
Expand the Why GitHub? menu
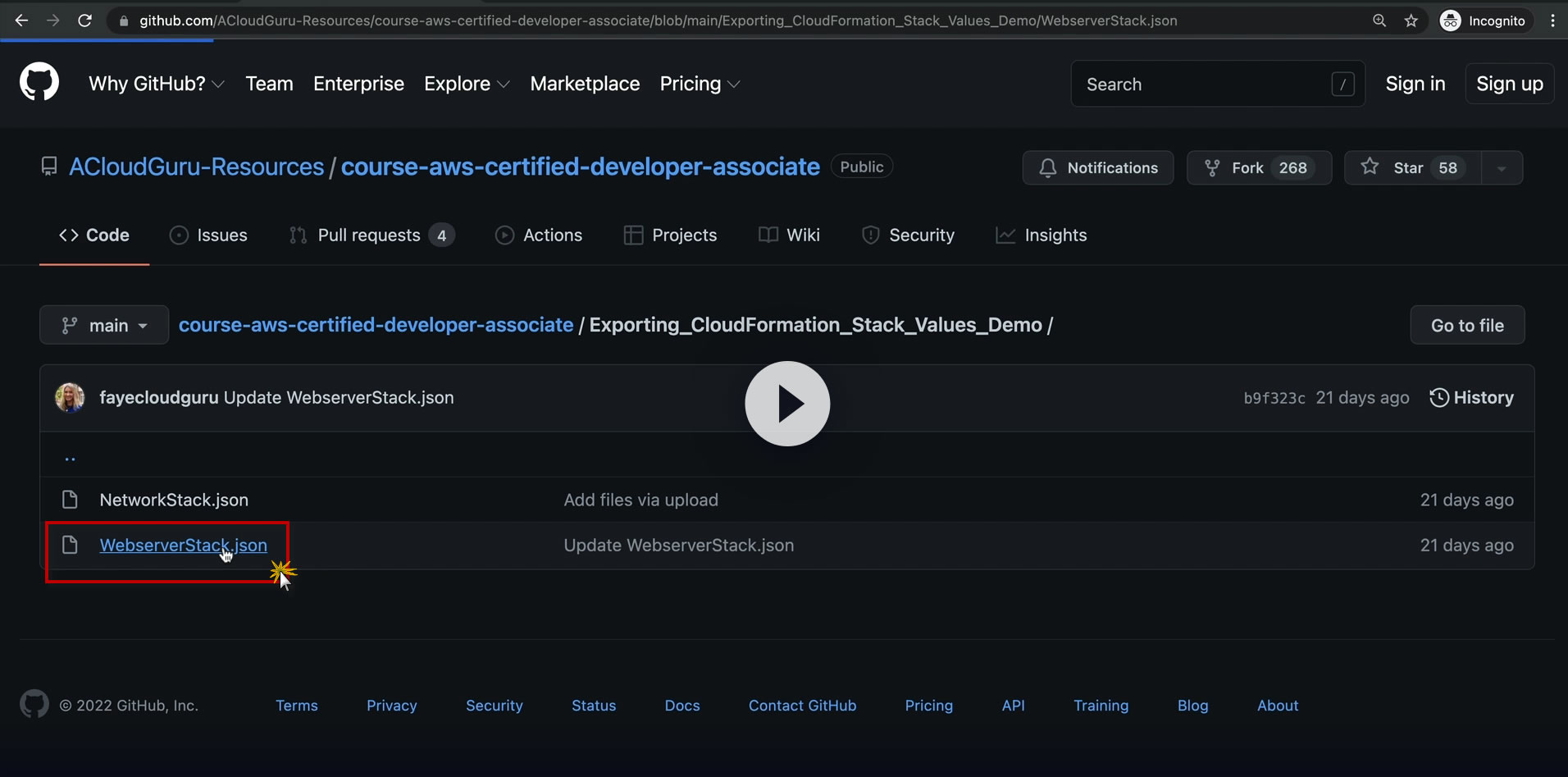156,84
